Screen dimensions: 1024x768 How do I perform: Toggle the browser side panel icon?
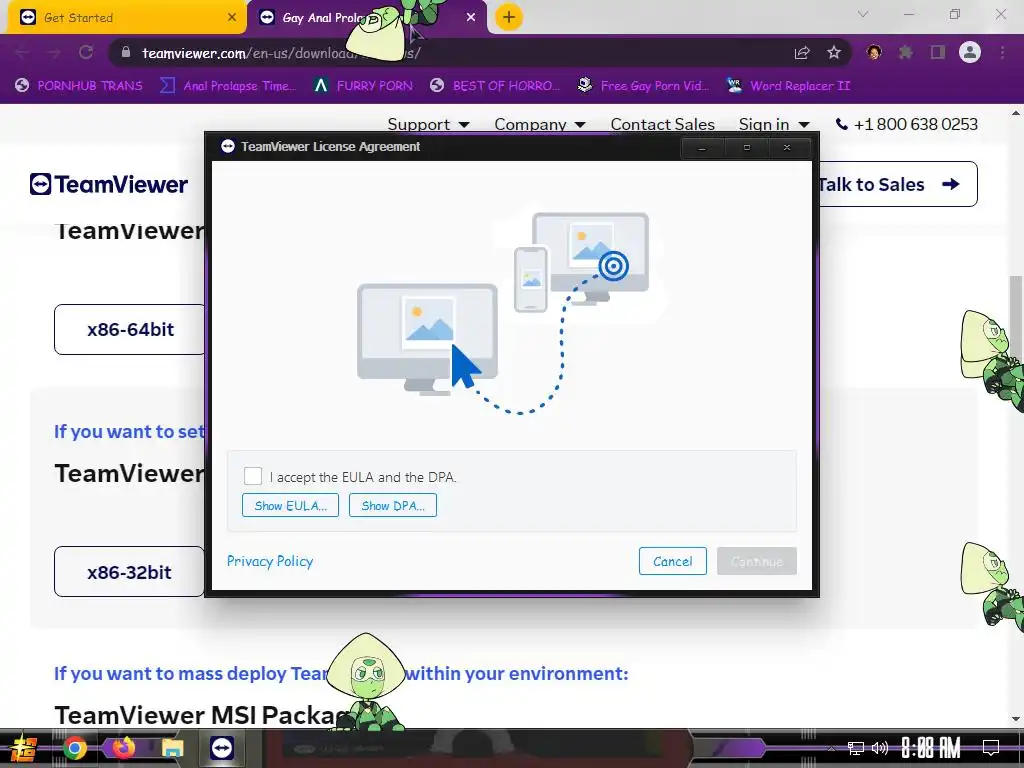point(938,52)
